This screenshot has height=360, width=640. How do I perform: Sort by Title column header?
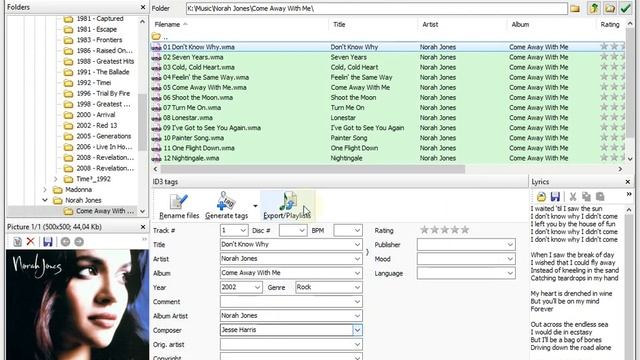click(x=373, y=24)
